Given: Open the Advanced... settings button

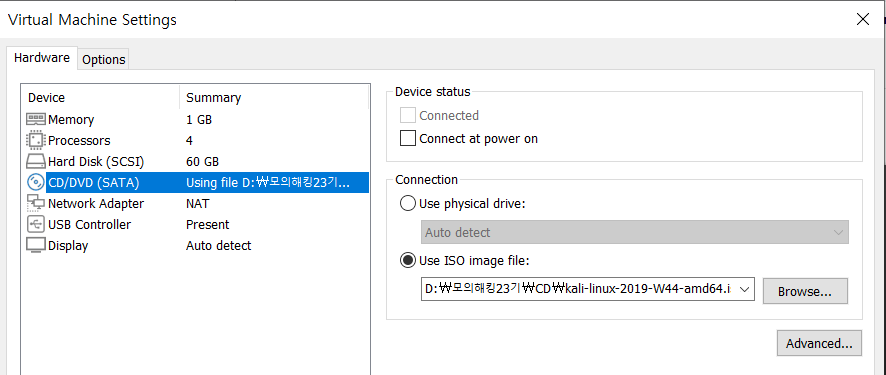Looking at the screenshot, I should point(819,343).
